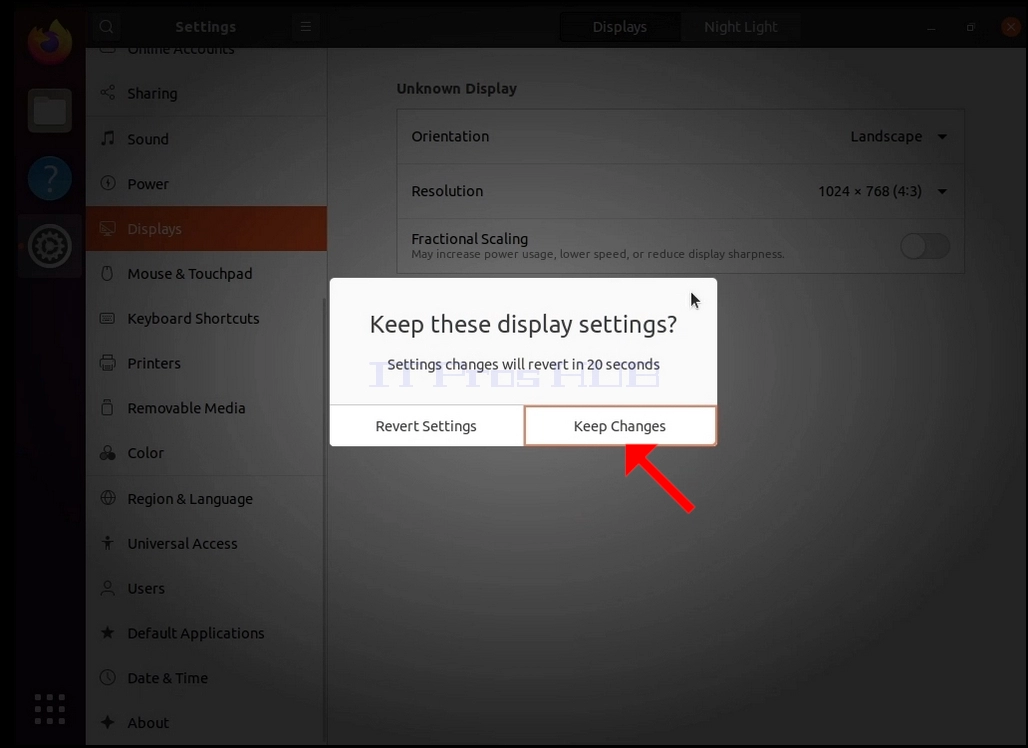
Task: Select Users in the sidebar
Action: click(x=206, y=588)
